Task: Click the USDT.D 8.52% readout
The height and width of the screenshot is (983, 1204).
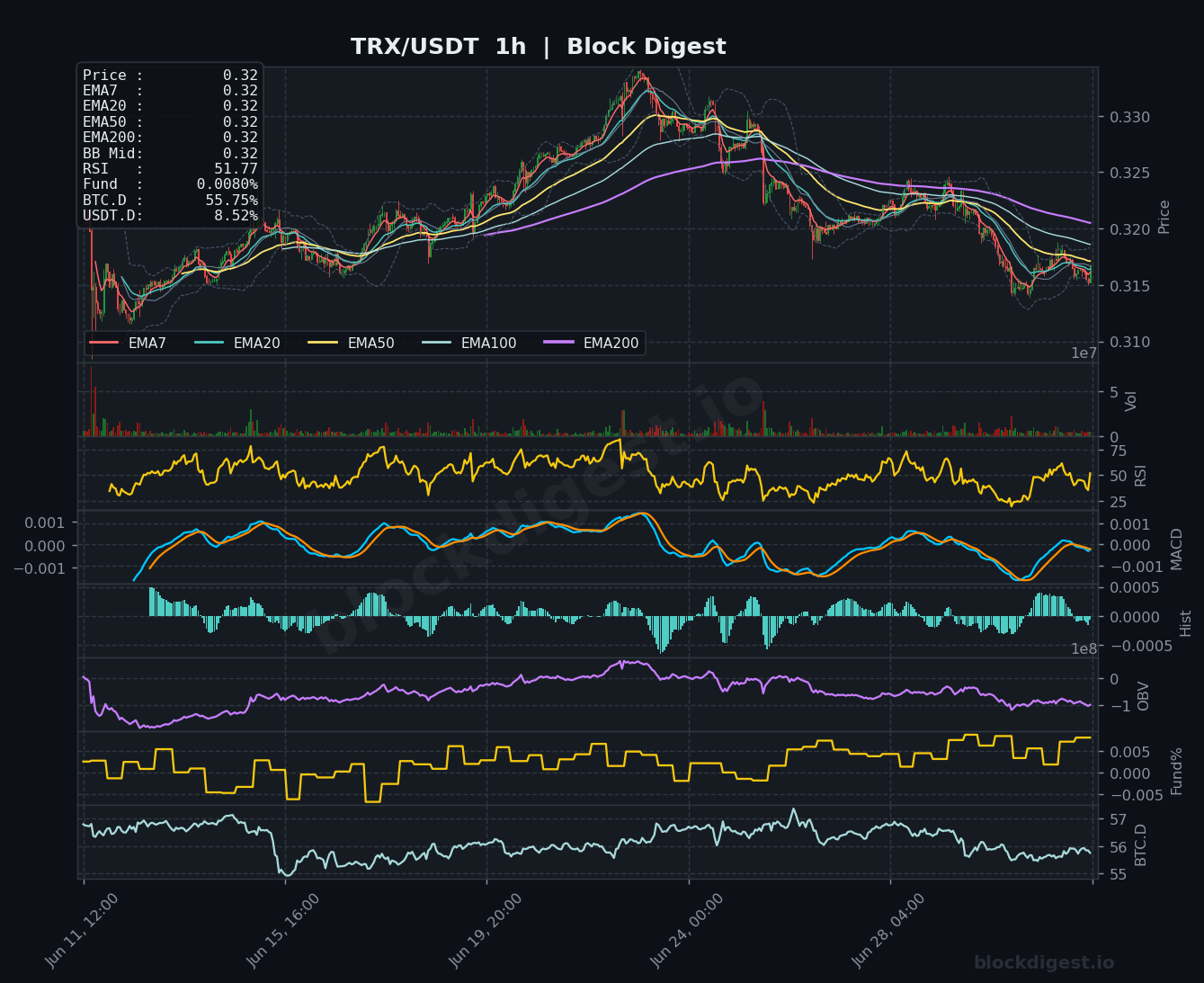Action: (x=170, y=216)
